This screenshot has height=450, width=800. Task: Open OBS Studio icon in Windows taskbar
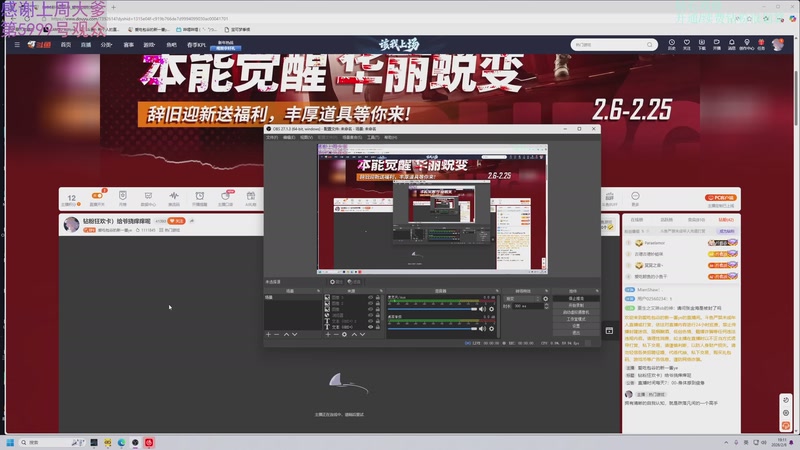[x=135, y=442]
